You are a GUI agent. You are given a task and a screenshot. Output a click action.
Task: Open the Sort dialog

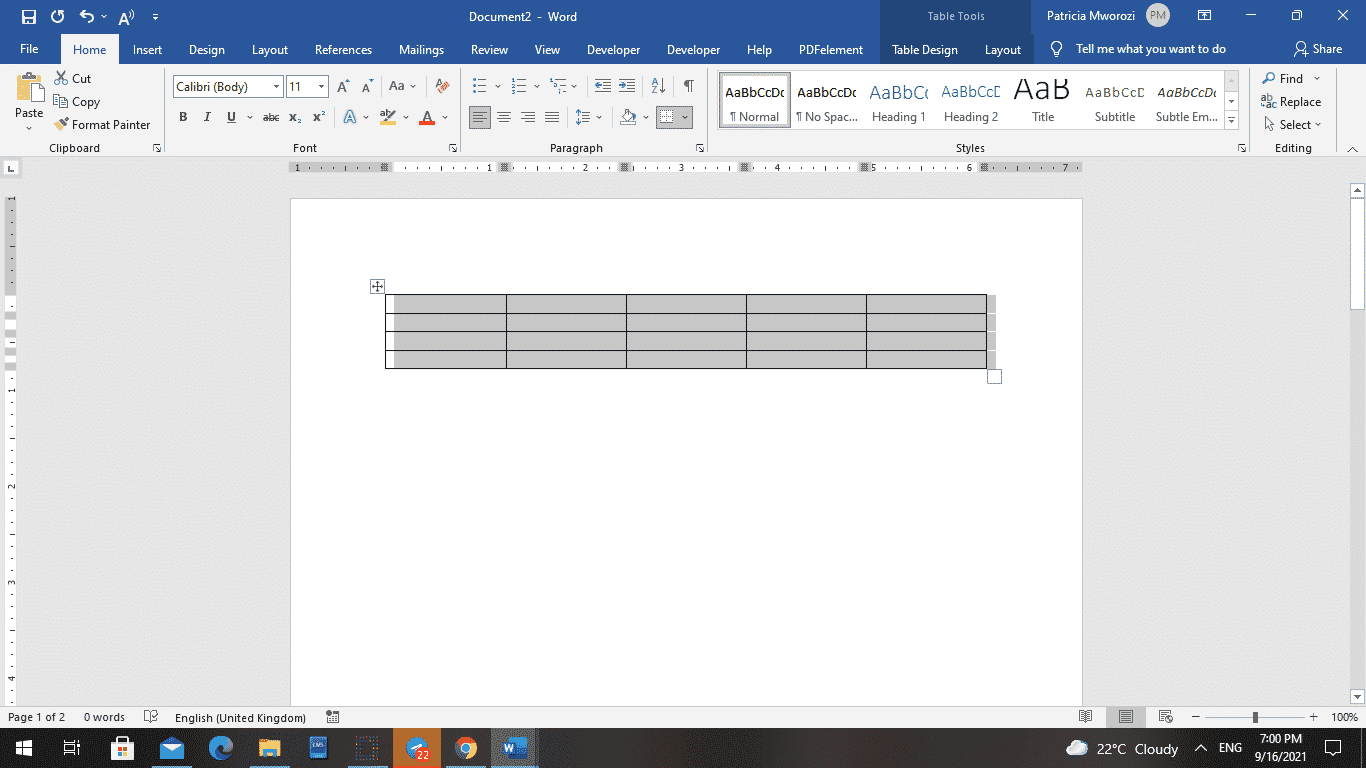click(x=656, y=86)
